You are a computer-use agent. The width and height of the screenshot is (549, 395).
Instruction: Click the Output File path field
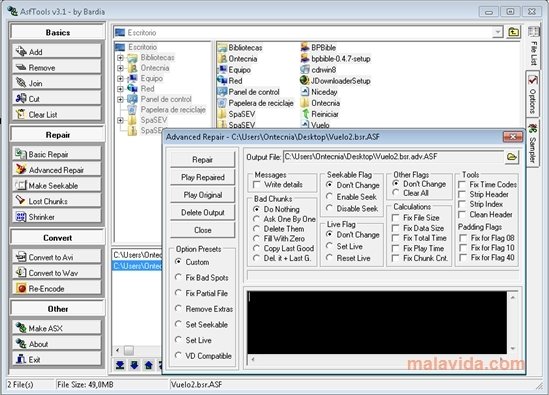point(393,157)
